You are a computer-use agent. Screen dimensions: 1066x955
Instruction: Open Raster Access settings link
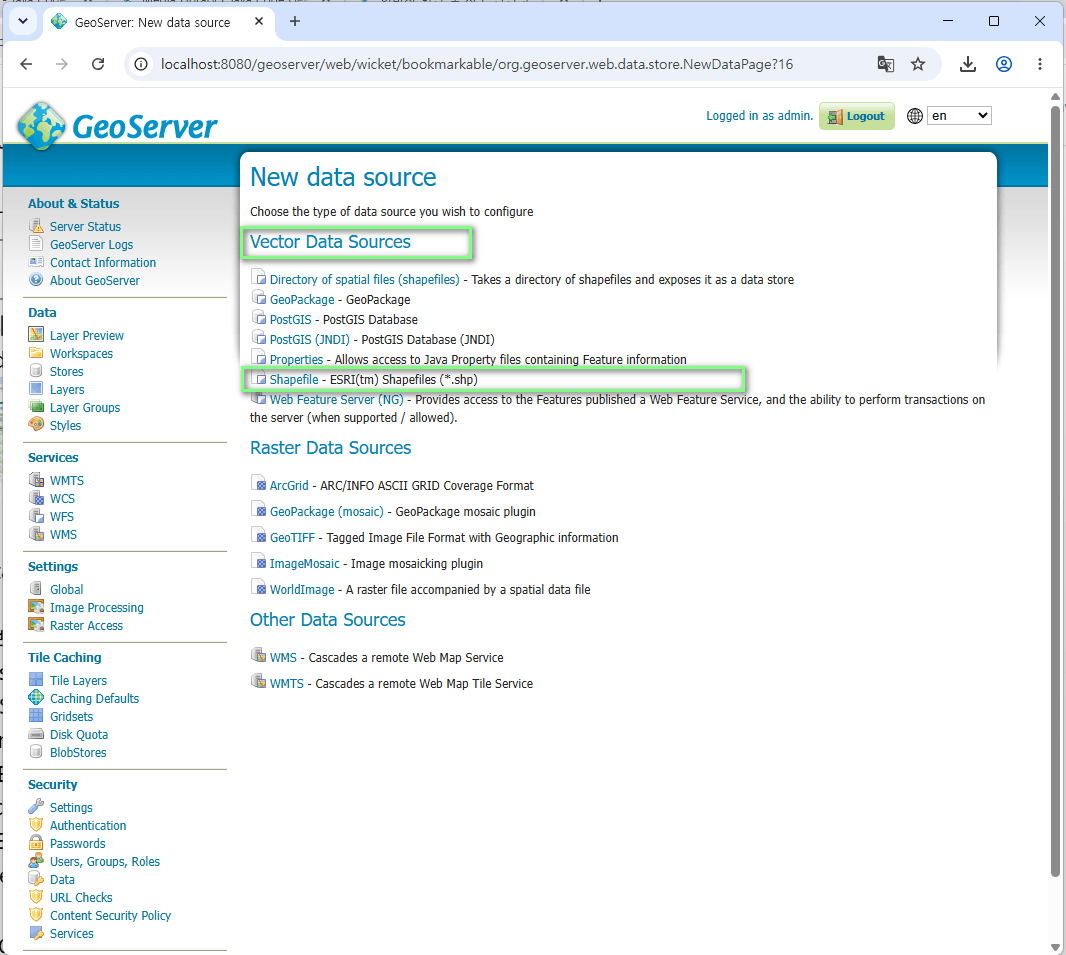(86, 625)
